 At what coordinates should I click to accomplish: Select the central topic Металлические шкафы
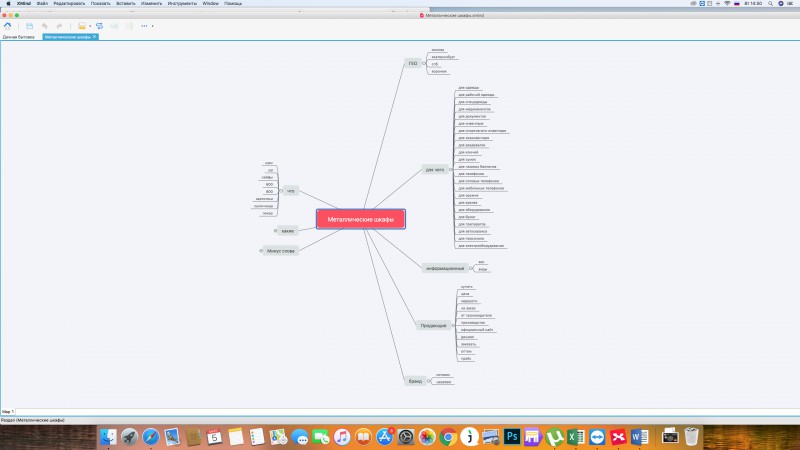(x=361, y=219)
